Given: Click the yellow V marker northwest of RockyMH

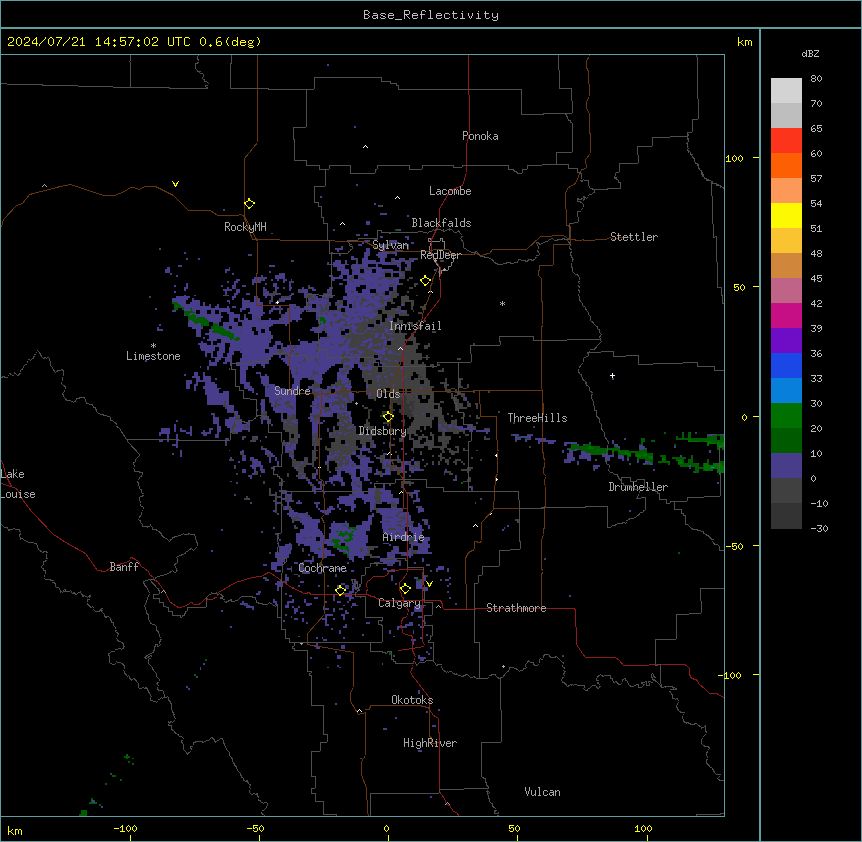Looking at the screenshot, I should [175, 184].
